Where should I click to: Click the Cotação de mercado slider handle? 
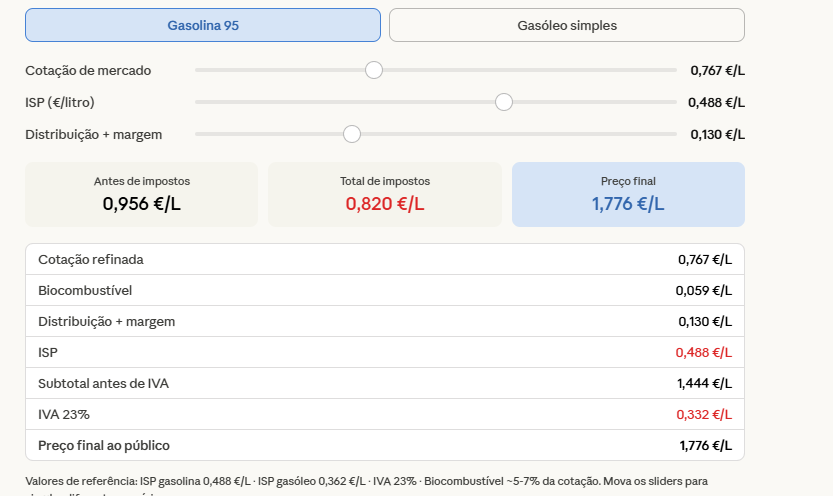[x=374, y=70]
